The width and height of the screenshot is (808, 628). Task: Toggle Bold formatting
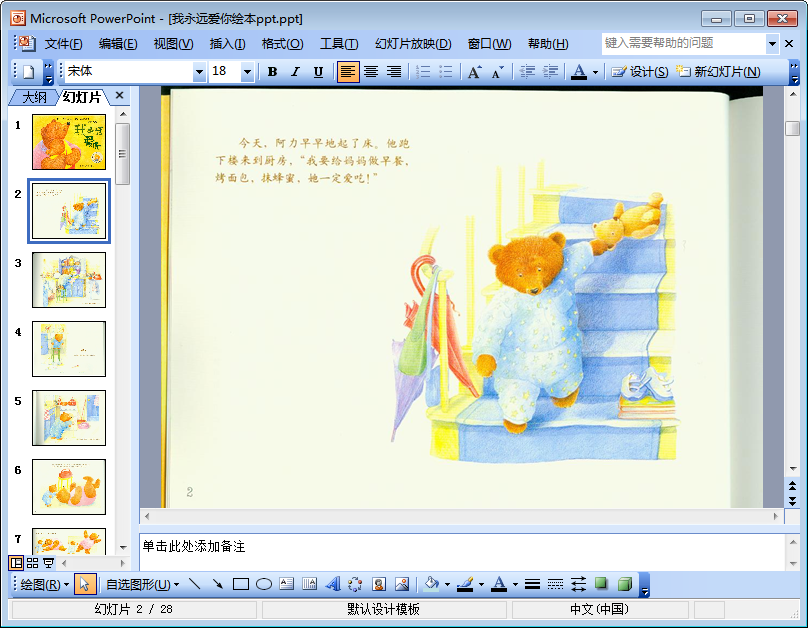tap(273, 72)
